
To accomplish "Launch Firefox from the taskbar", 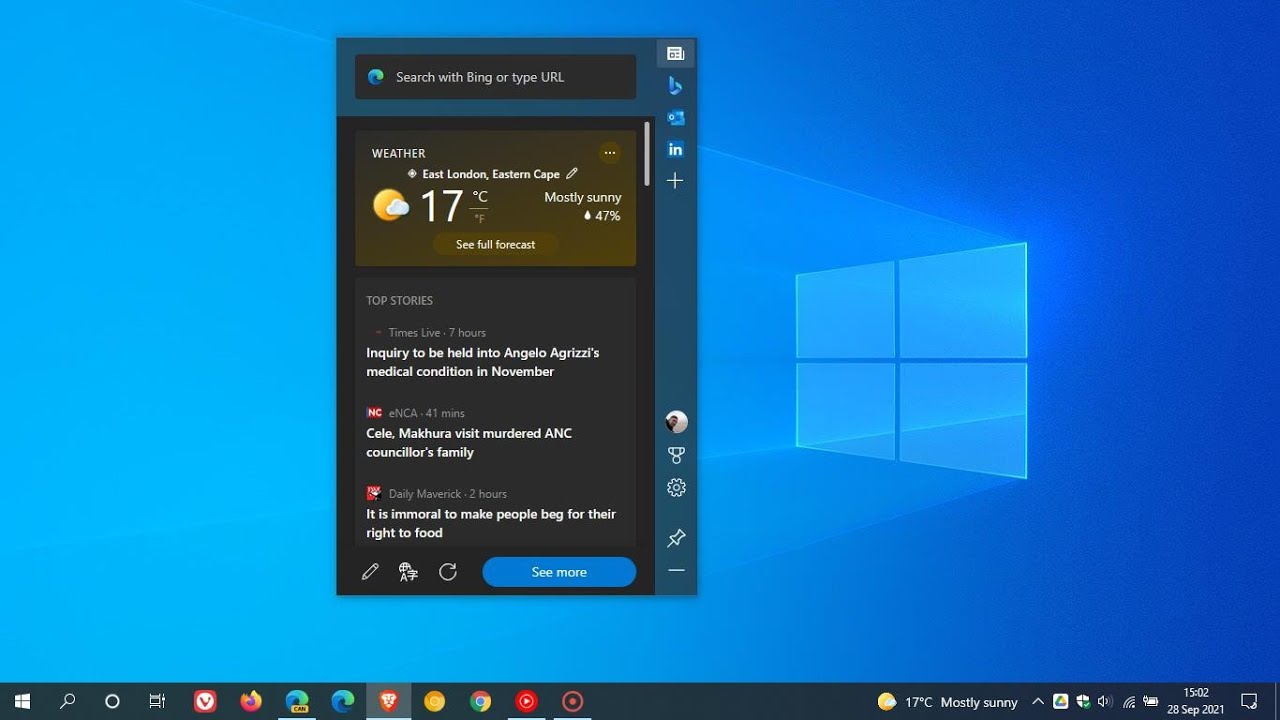I will pos(251,701).
